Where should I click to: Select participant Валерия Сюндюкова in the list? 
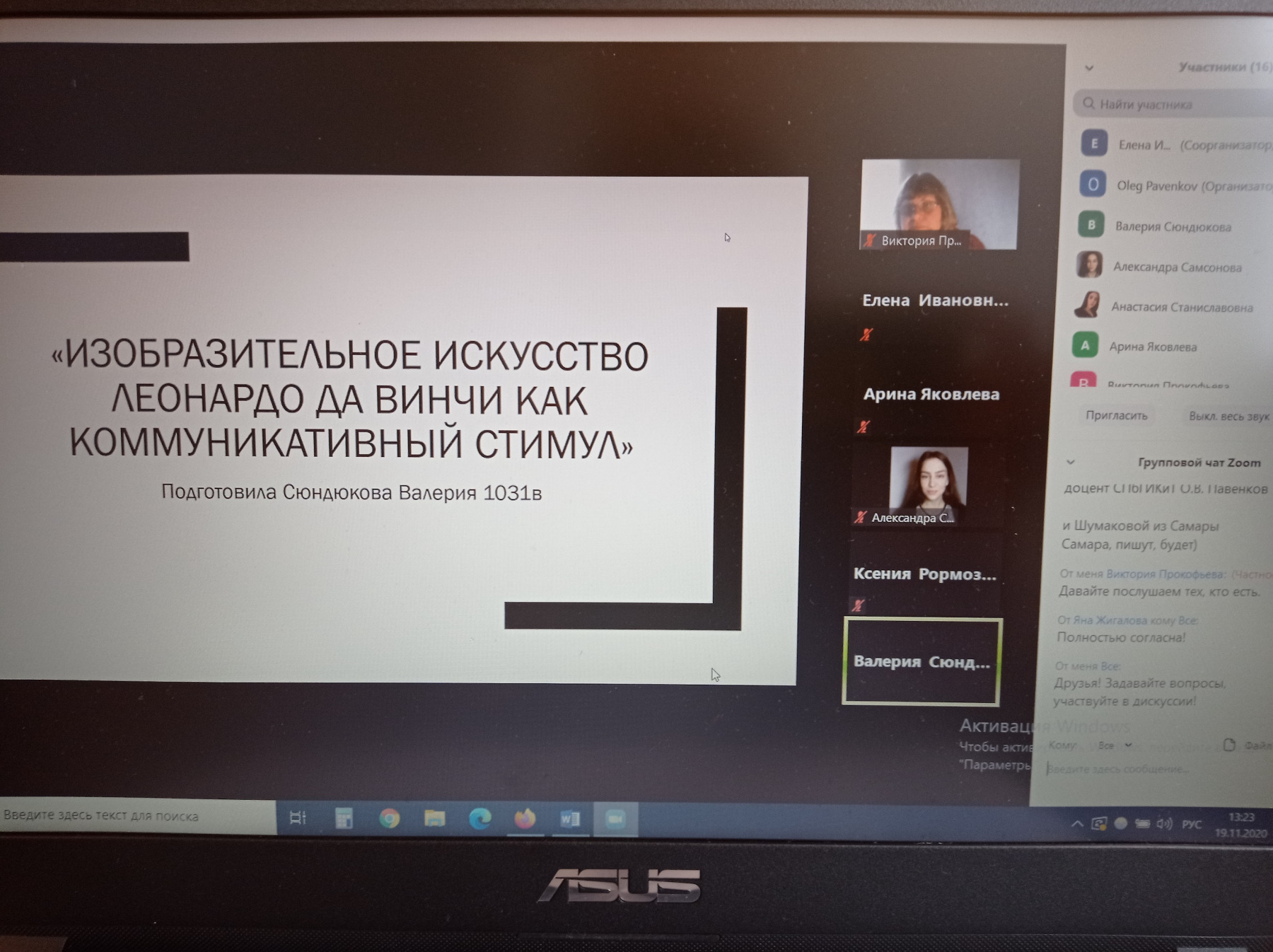[1174, 226]
